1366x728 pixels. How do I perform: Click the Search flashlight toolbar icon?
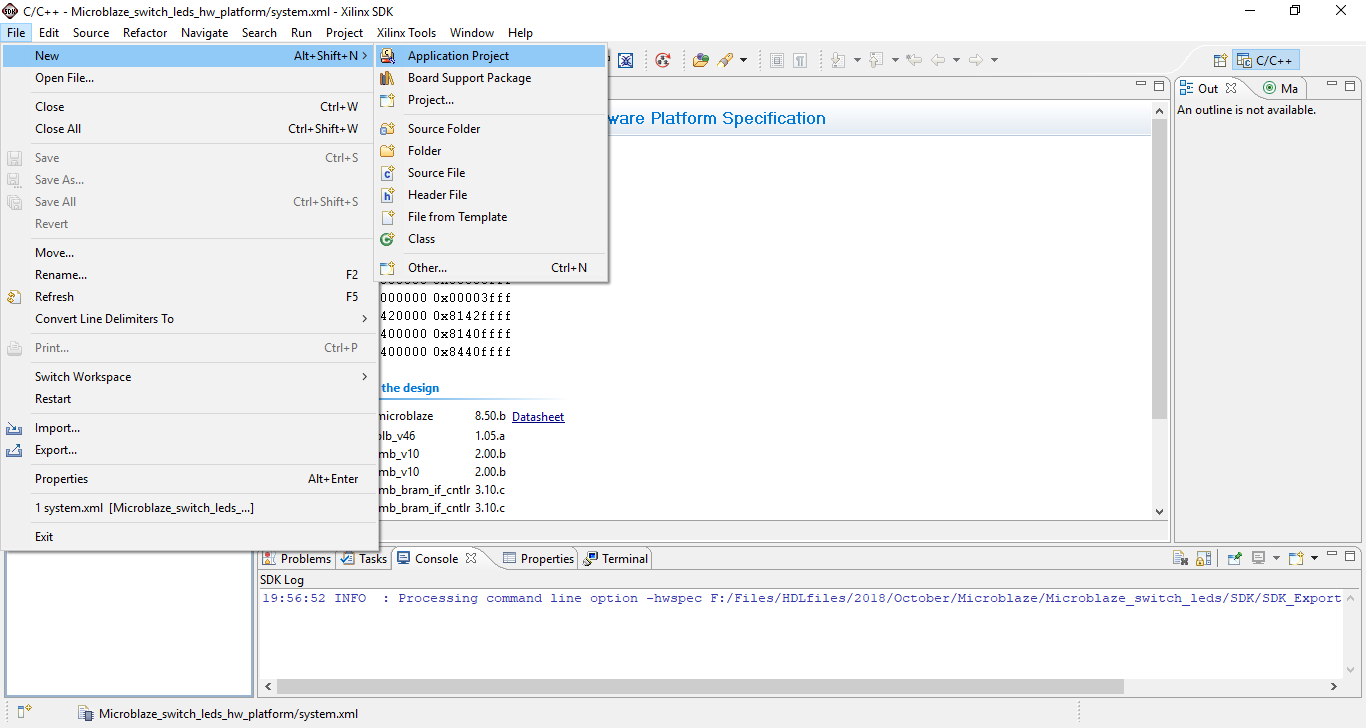725,60
